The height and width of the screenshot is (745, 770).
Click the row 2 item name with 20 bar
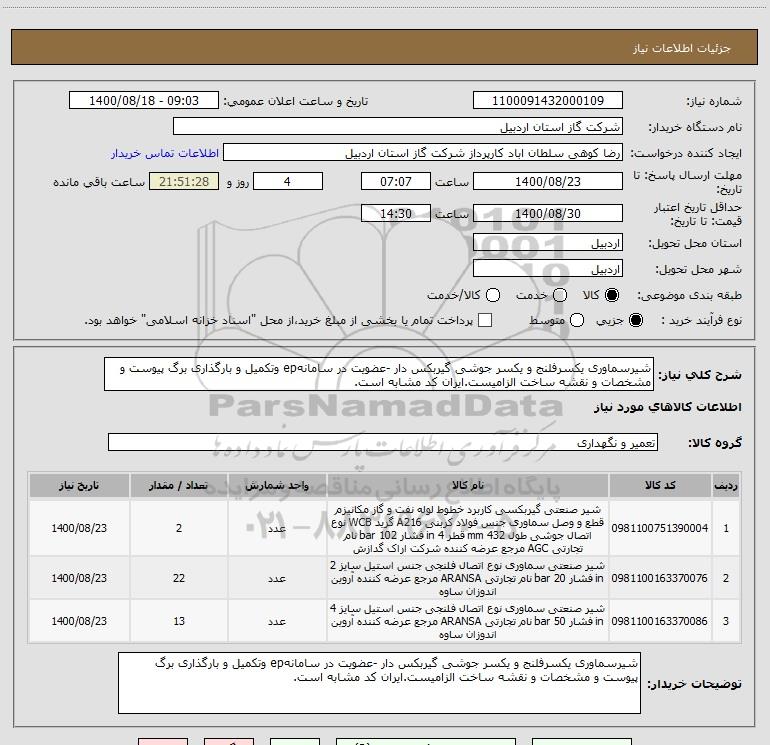tap(468, 579)
